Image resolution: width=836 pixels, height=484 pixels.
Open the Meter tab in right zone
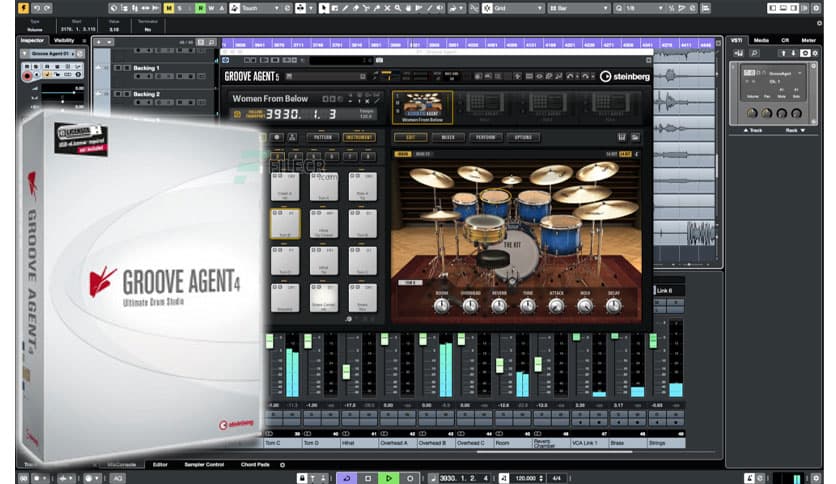[808, 40]
